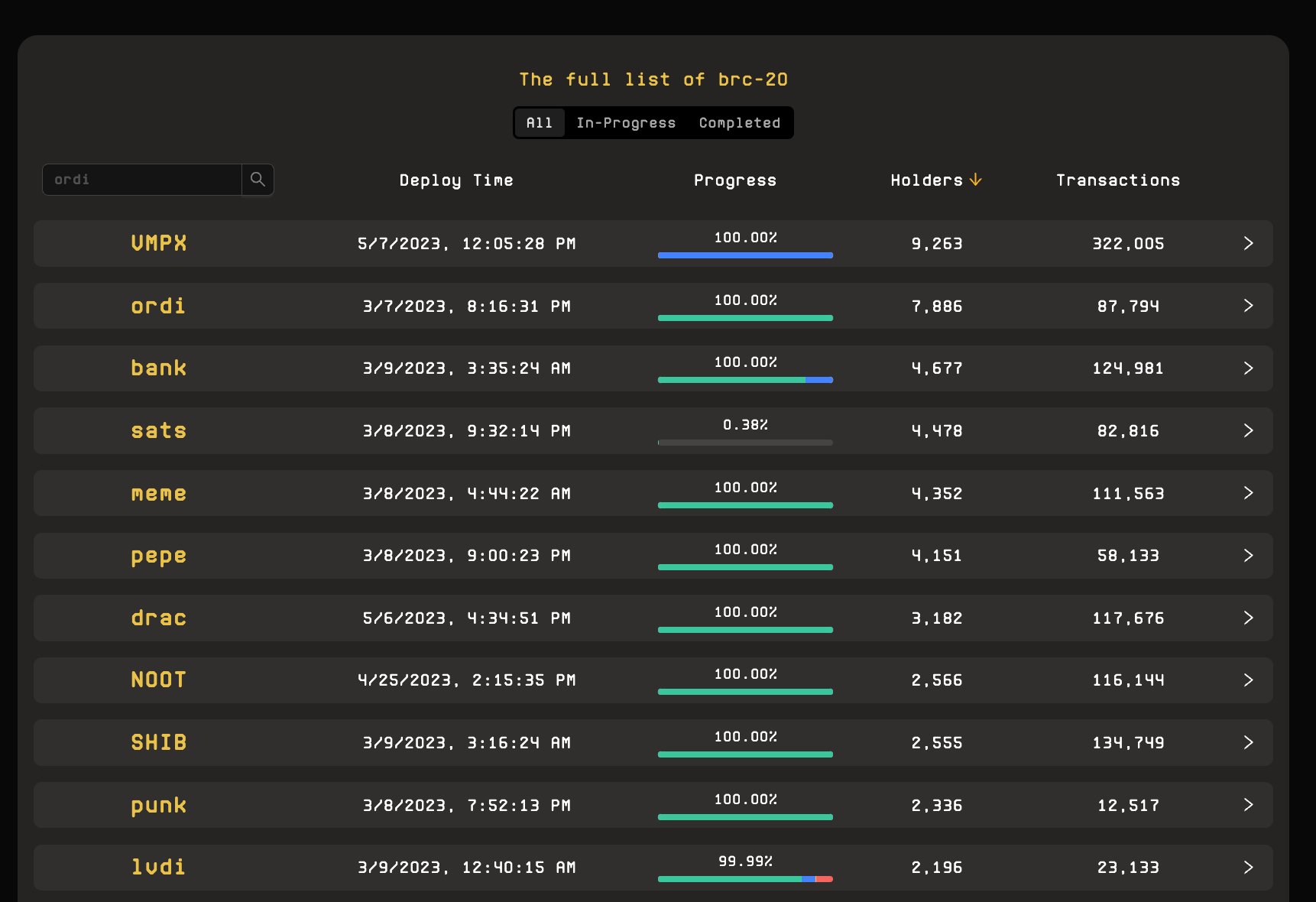
Task: Open the pepe token link
Action: pos(159,556)
